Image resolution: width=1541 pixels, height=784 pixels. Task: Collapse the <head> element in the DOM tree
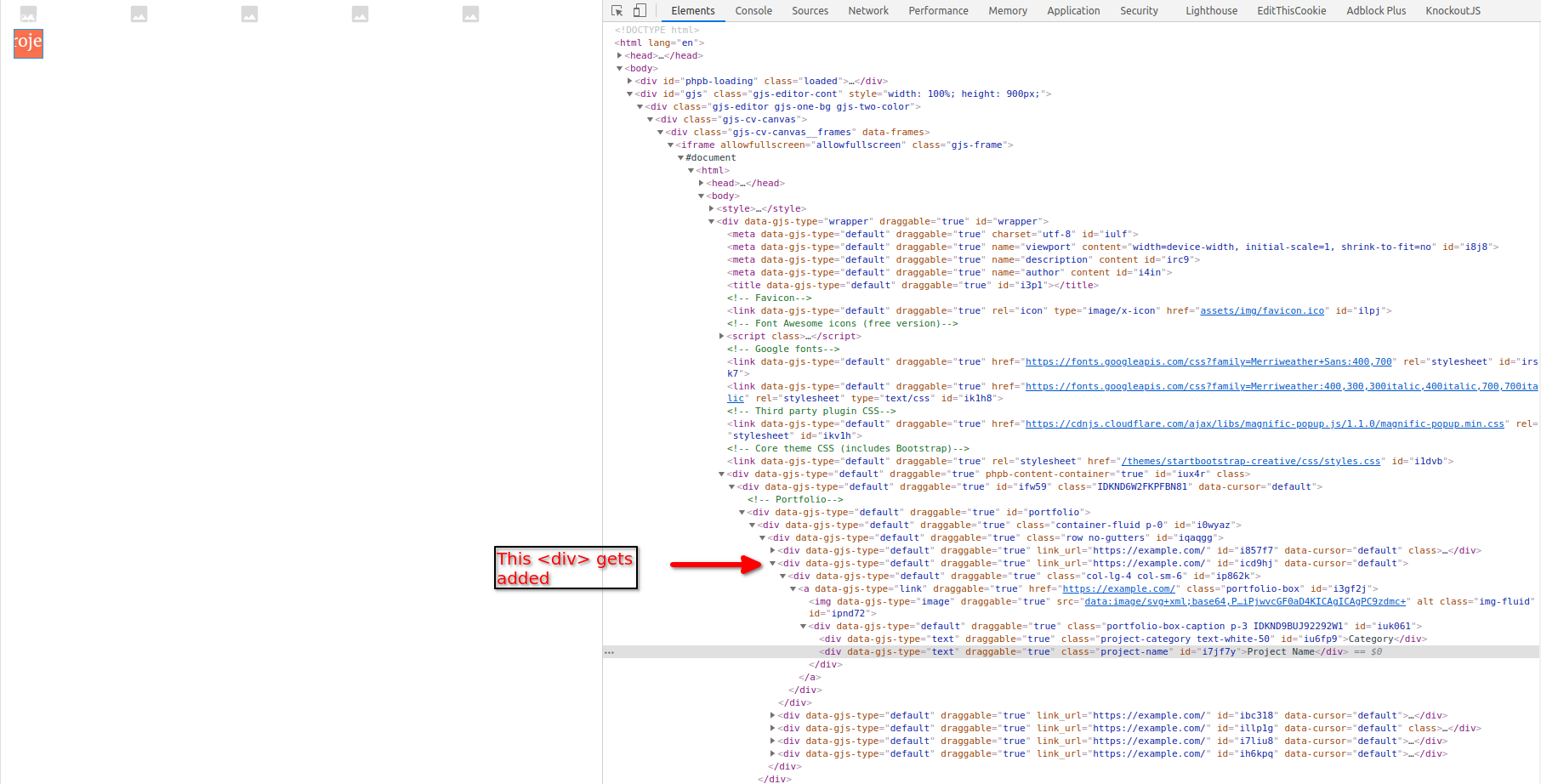click(621, 55)
